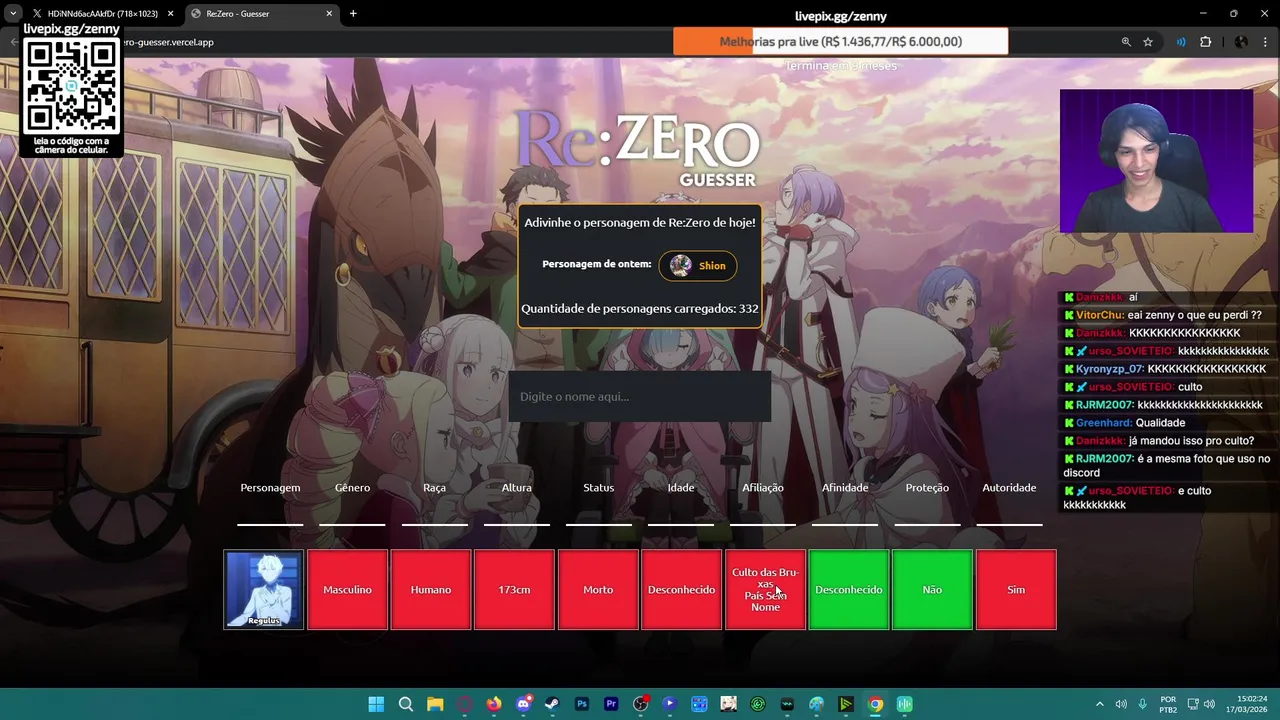
Task: Click the streamer webcam overlay
Action: [1156, 161]
